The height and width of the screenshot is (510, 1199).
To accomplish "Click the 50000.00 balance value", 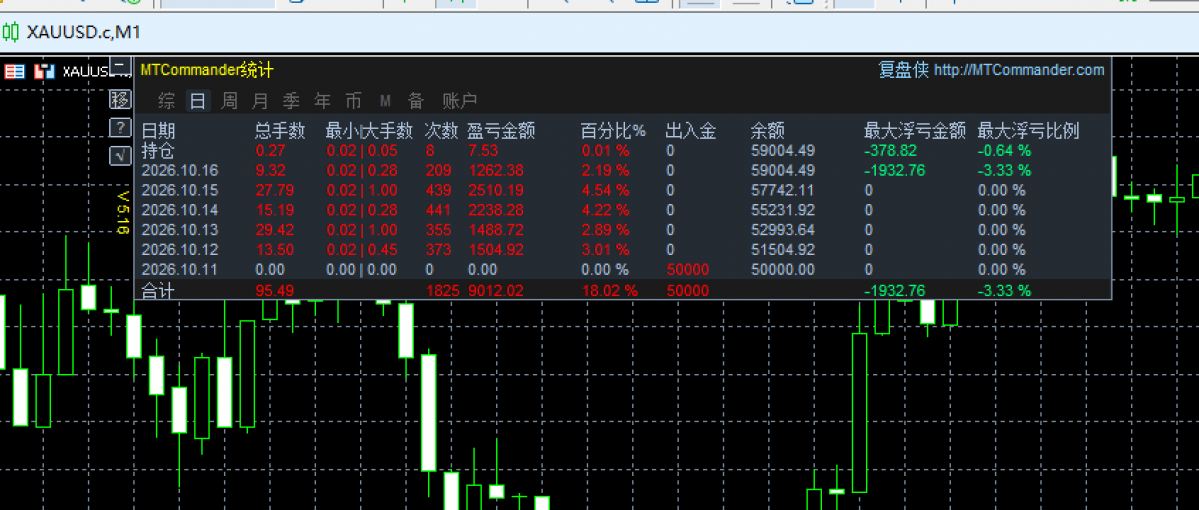I will tap(783, 269).
